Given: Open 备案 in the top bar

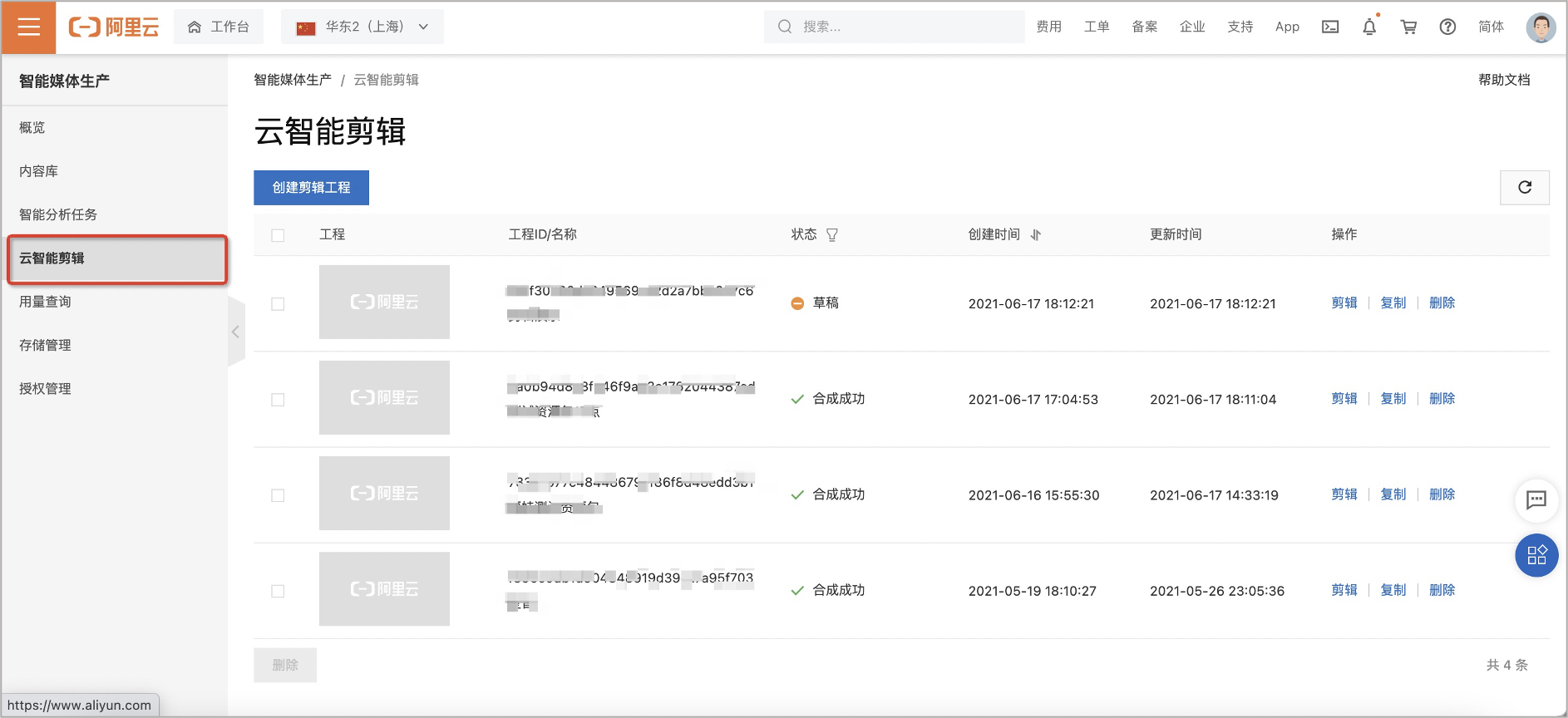Looking at the screenshot, I should pyautogui.click(x=1145, y=27).
